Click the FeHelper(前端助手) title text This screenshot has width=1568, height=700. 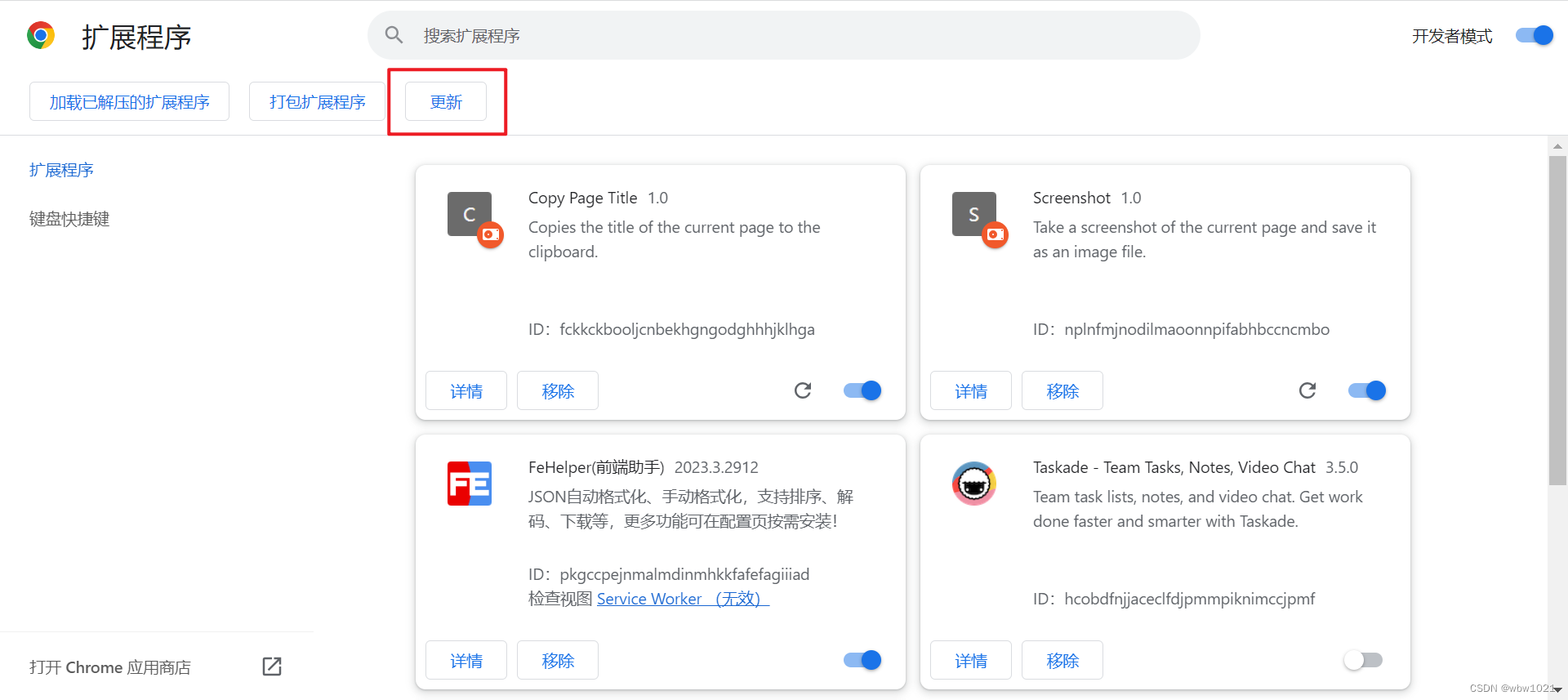[596, 467]
